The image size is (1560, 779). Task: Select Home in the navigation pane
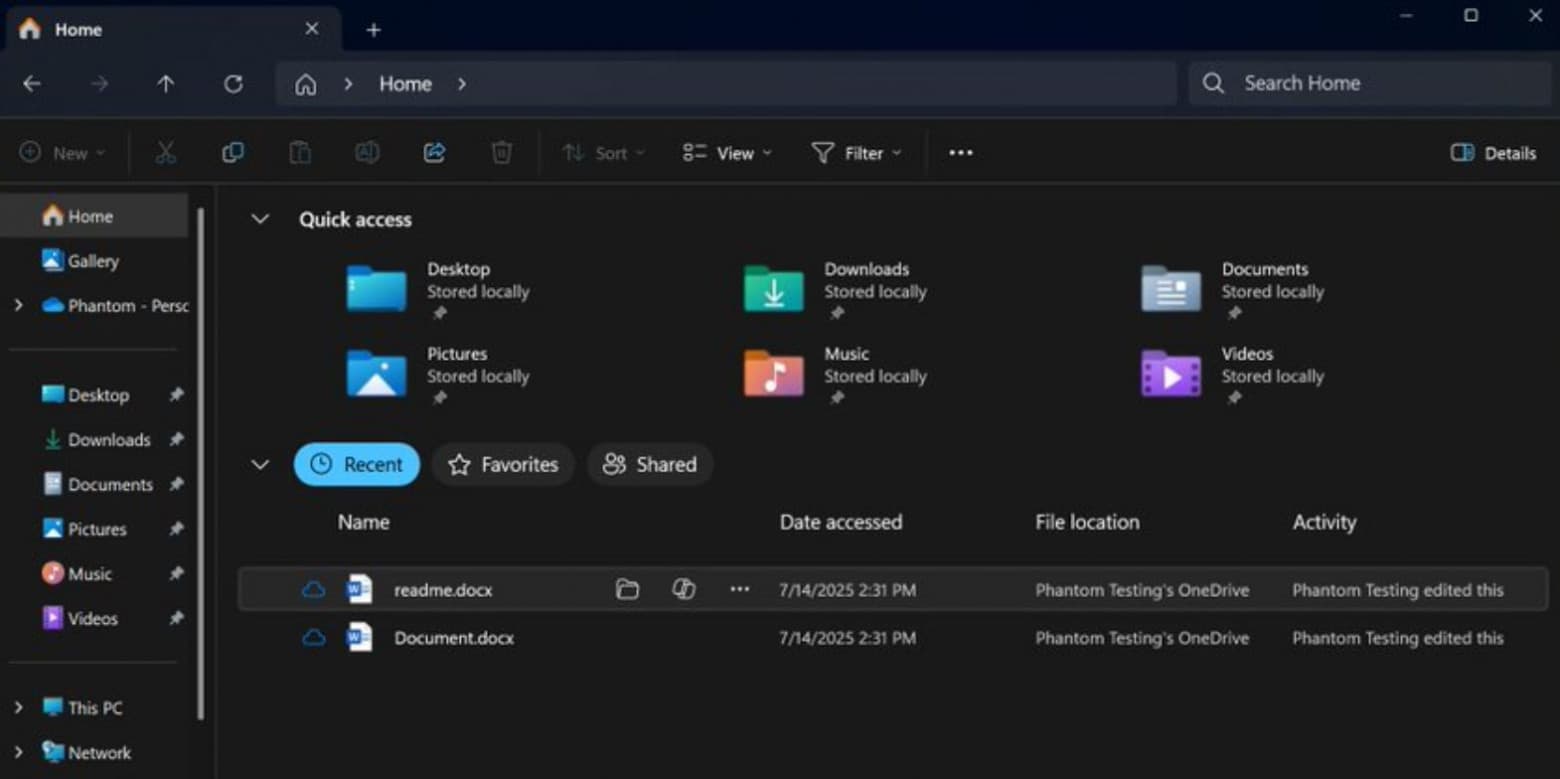(94, 216)
